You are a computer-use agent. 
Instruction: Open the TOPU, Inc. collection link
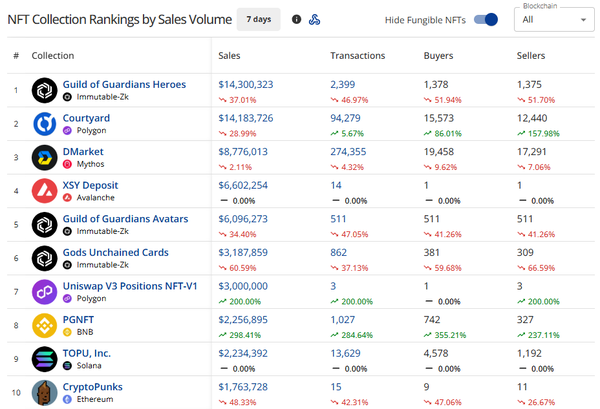(x=87, y=354)
